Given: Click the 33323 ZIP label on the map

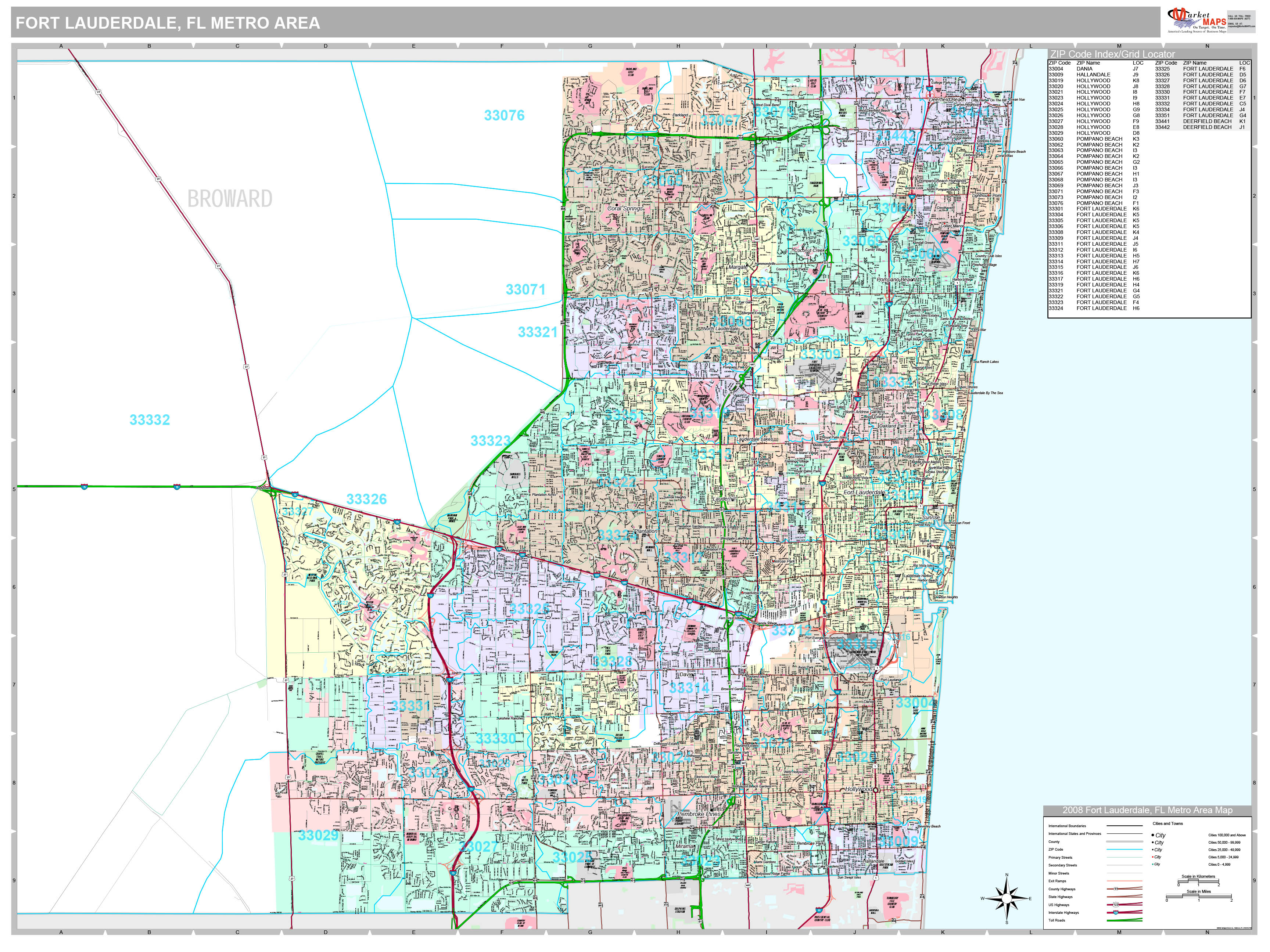Looking at the screenshot, I should point(490,441).
